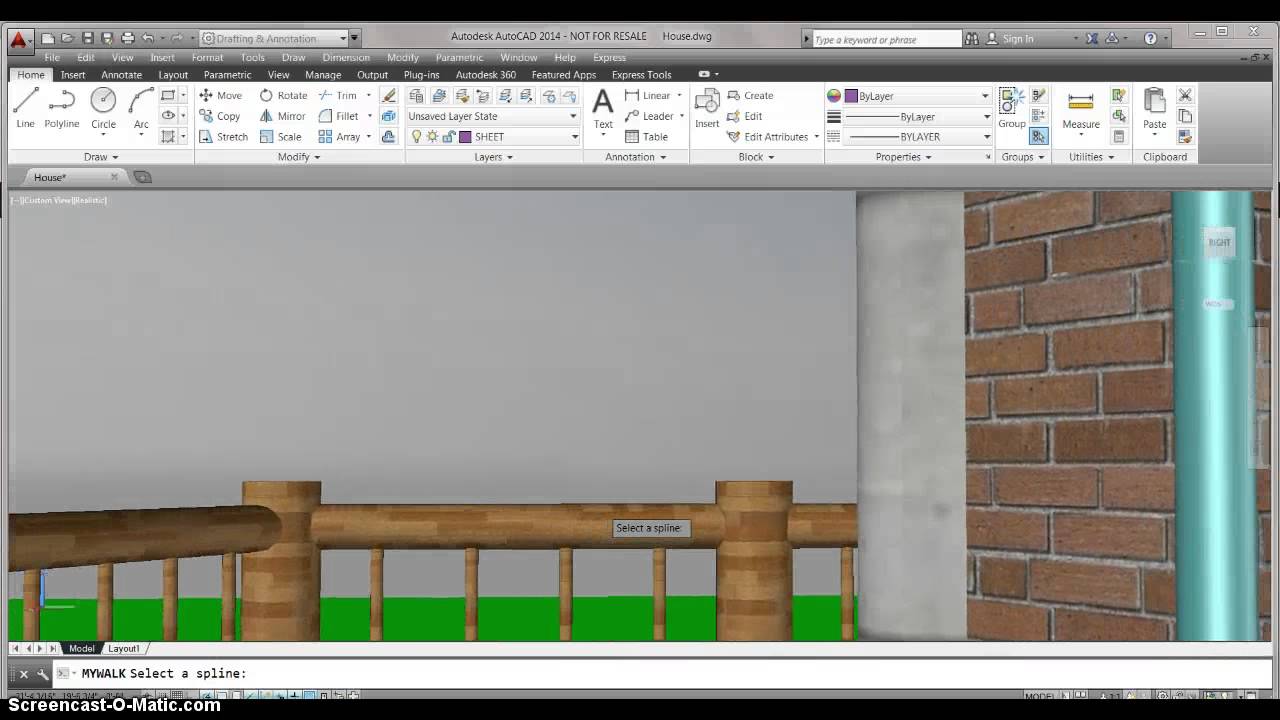Click the Cut icon in Clipboard
Screen dimensions: 1280x720
1185,95
